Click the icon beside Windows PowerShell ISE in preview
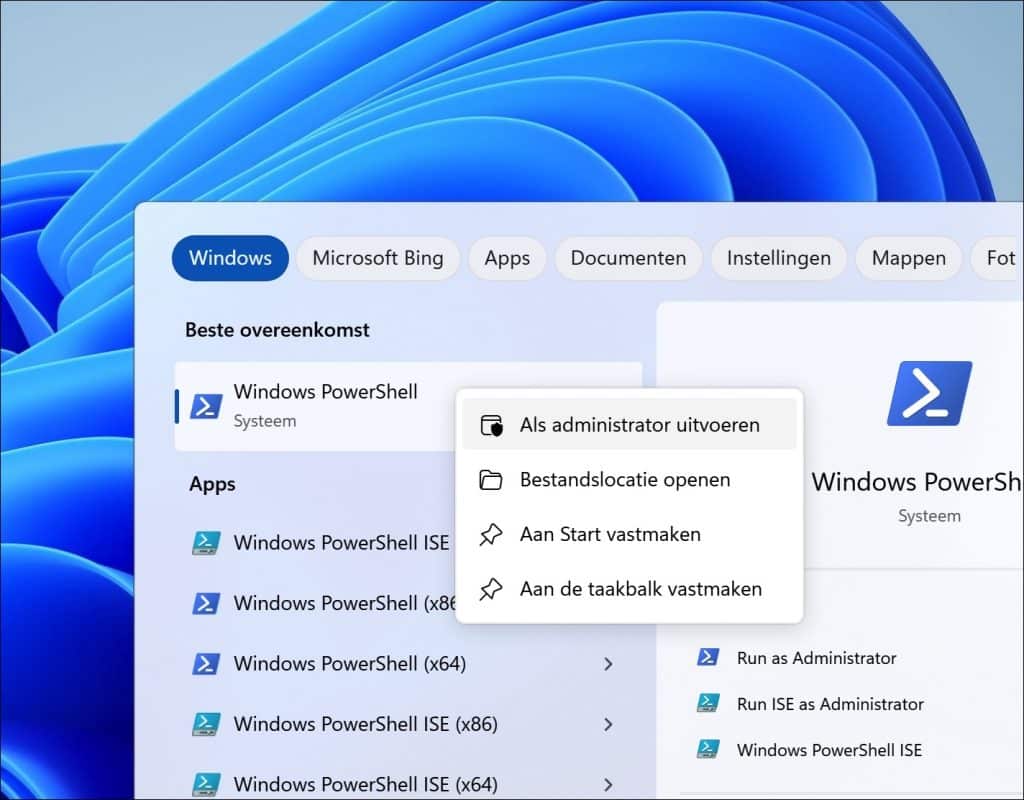 (708, 750)
